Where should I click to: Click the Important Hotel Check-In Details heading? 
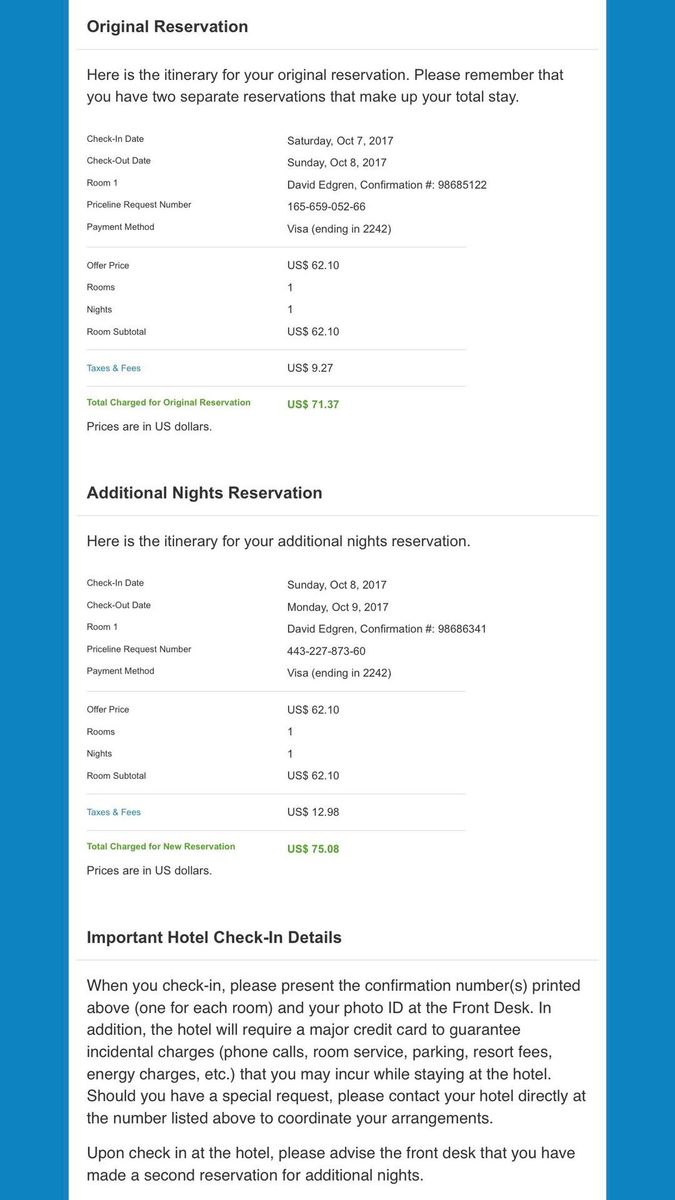pos(214,938)
